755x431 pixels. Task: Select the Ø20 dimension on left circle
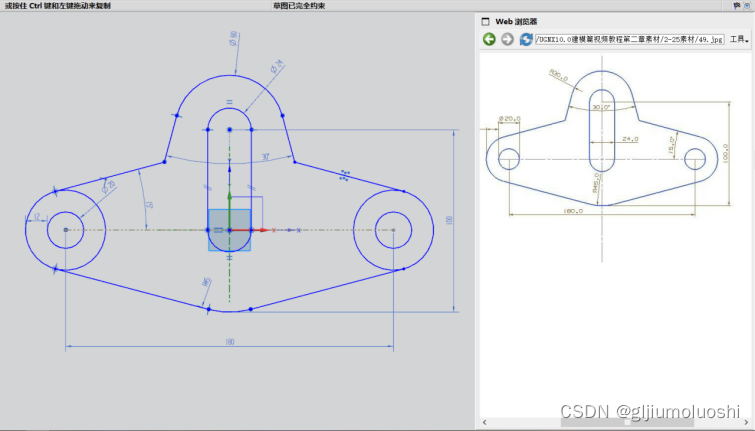click(x=109, y=186)
